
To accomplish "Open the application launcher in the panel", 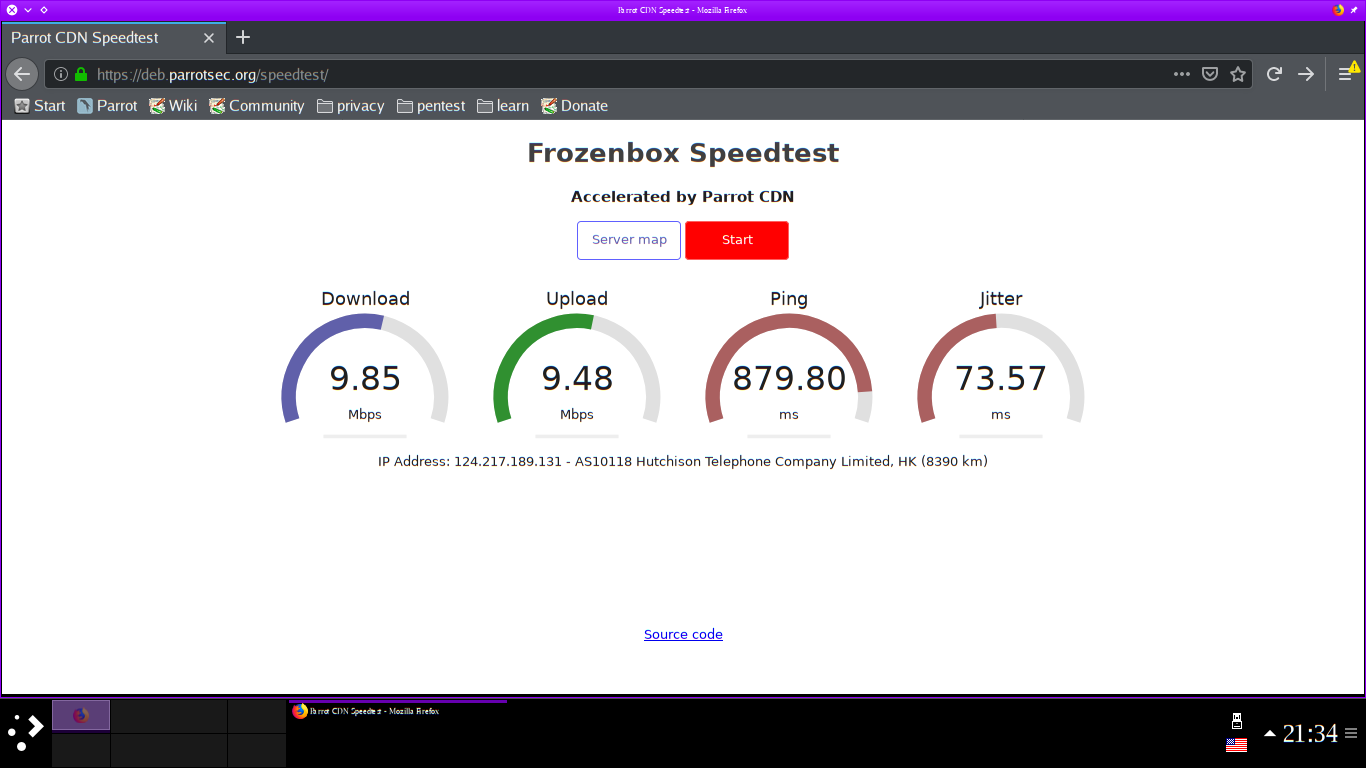I will [25, 732].
